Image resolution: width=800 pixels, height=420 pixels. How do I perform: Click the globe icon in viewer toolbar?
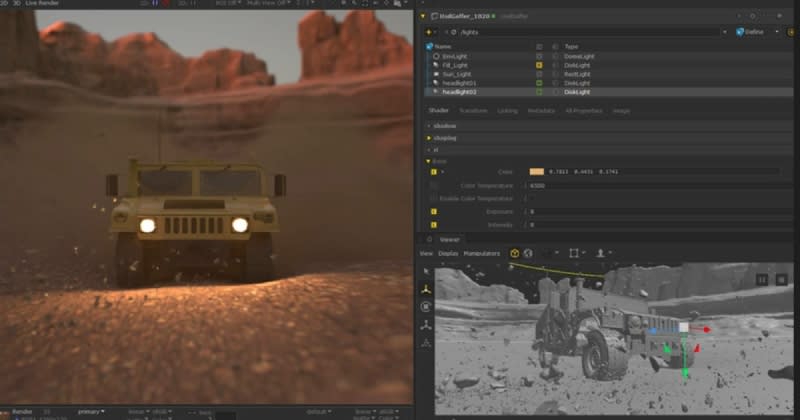[x=528, y=253]
